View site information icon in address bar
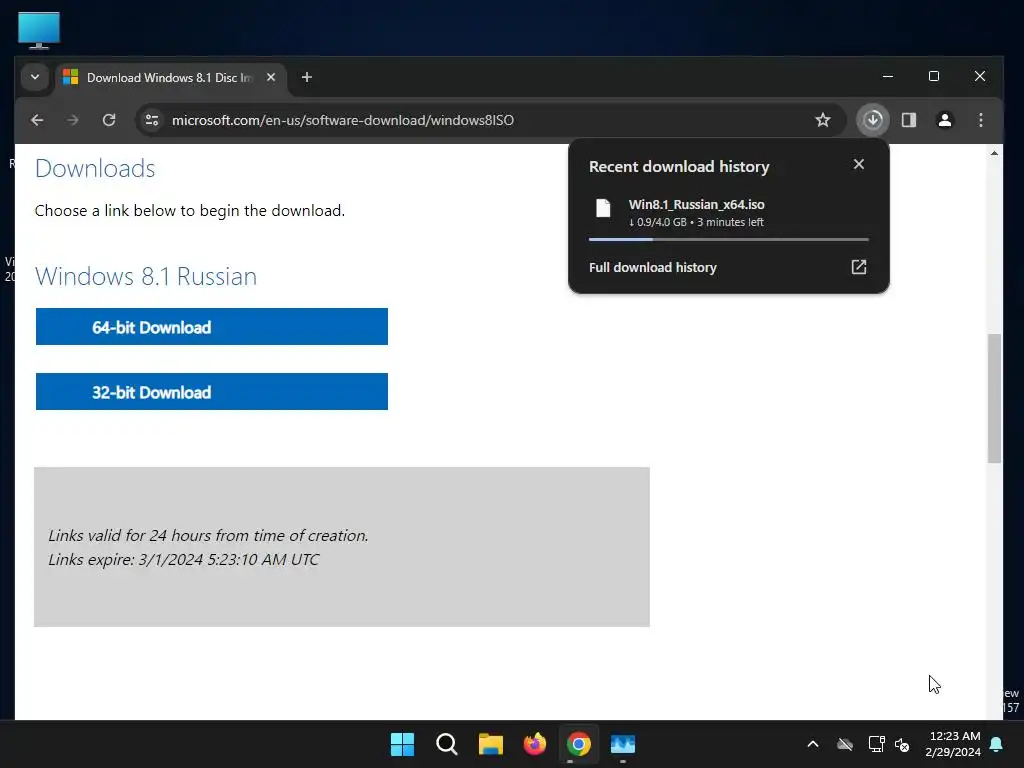The height and width of the screenshot is (768, 1024). [x=152, y=120]
